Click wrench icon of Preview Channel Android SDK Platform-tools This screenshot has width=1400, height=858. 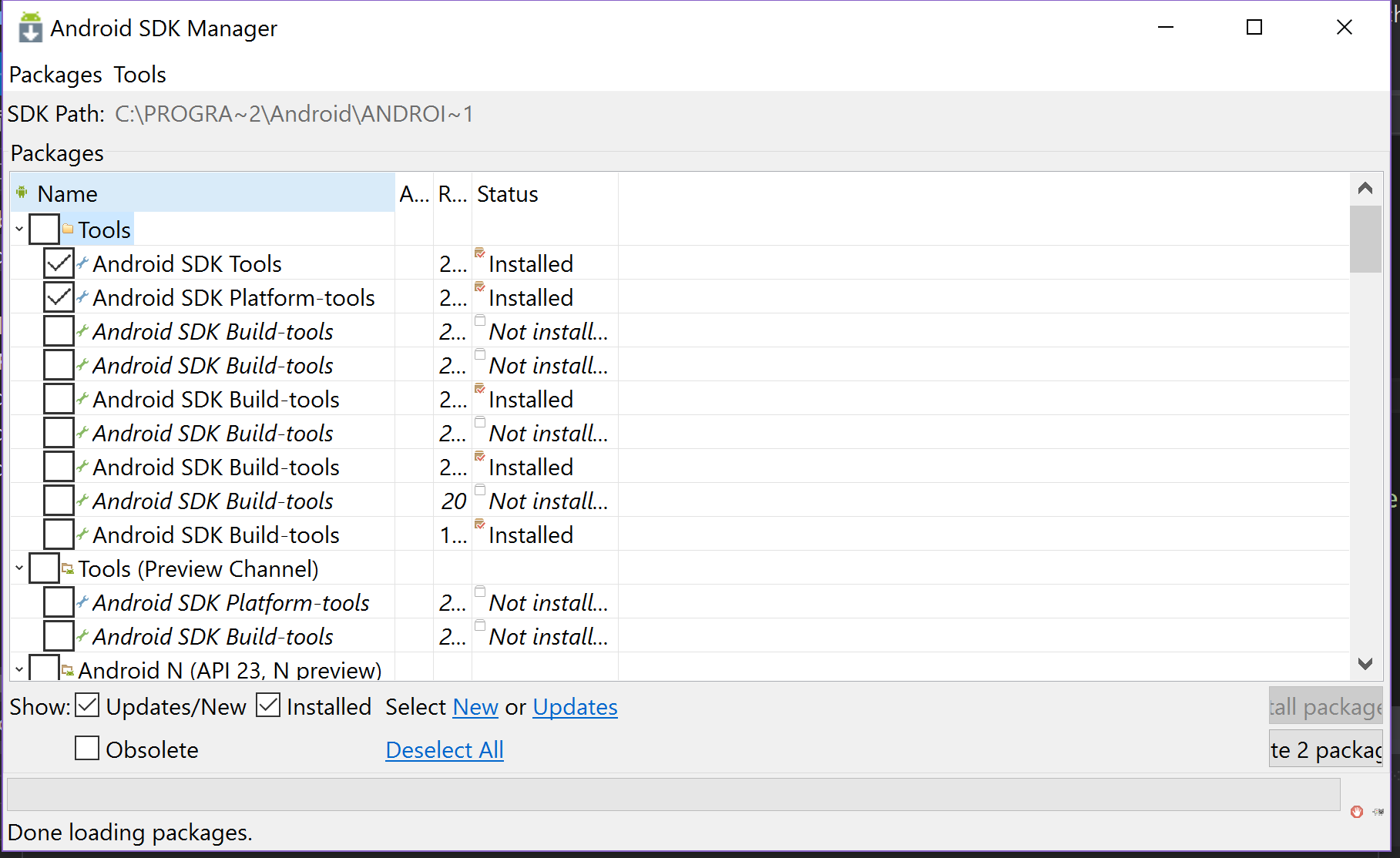[x=82, y=602]
